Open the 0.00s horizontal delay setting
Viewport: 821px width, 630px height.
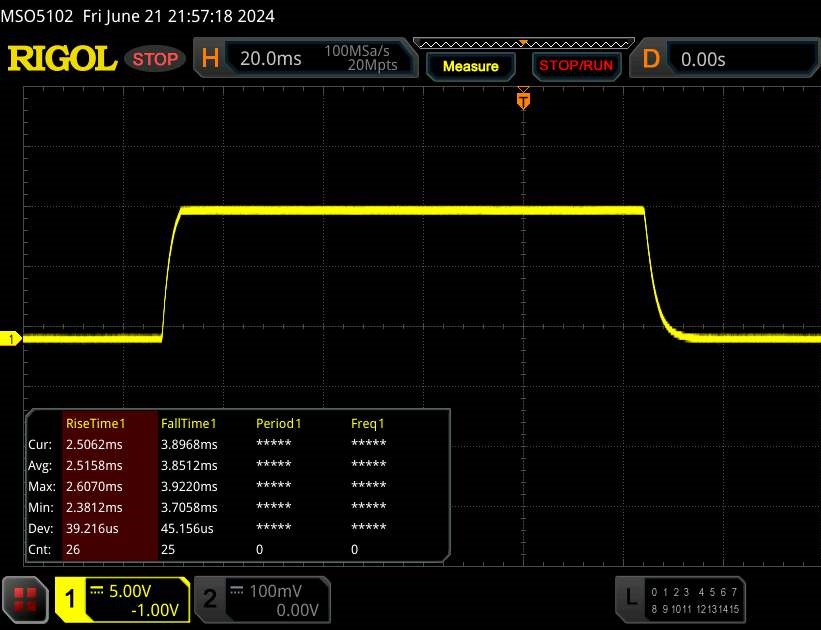pos(703,59)
